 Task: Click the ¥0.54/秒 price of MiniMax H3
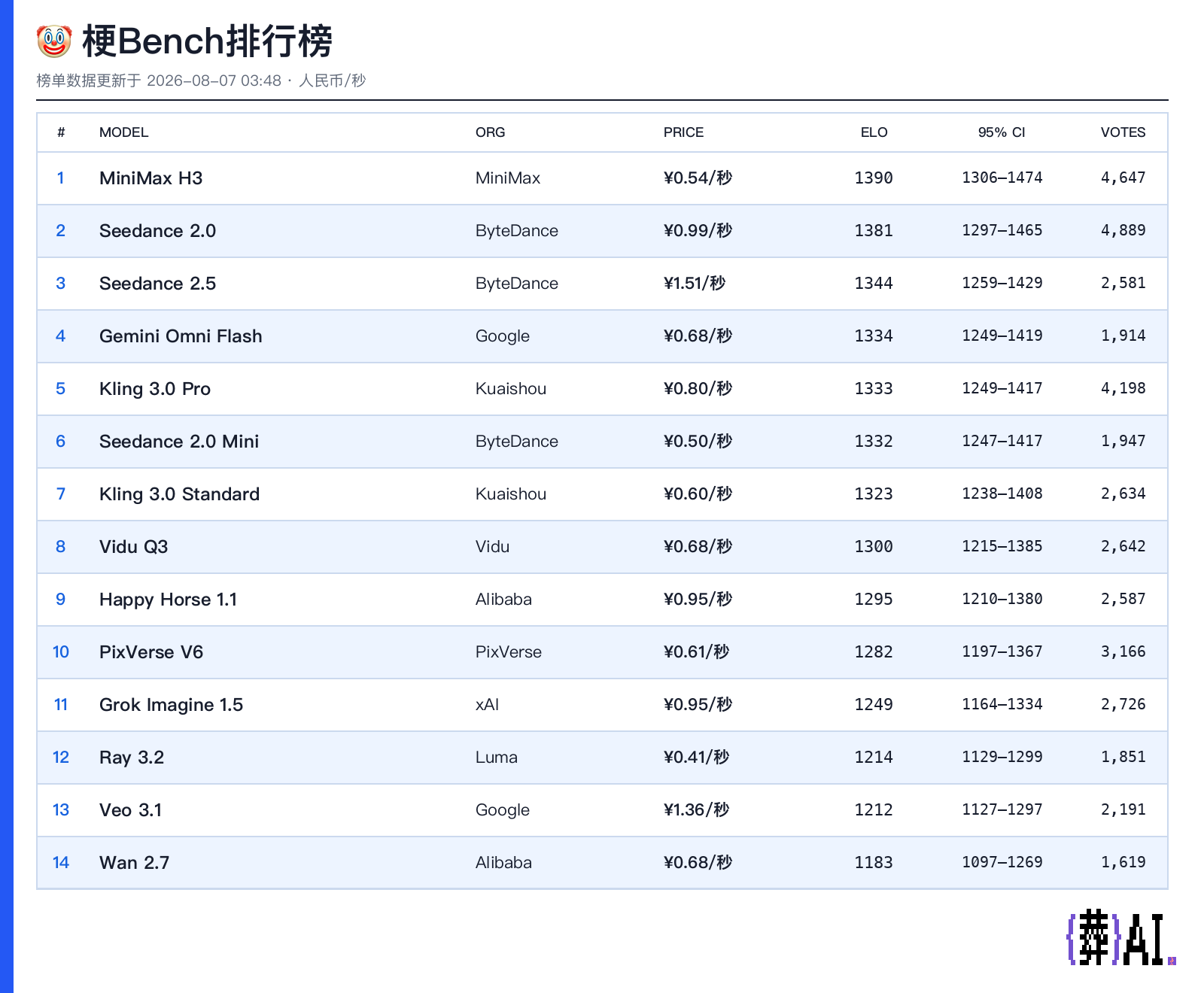698,178
